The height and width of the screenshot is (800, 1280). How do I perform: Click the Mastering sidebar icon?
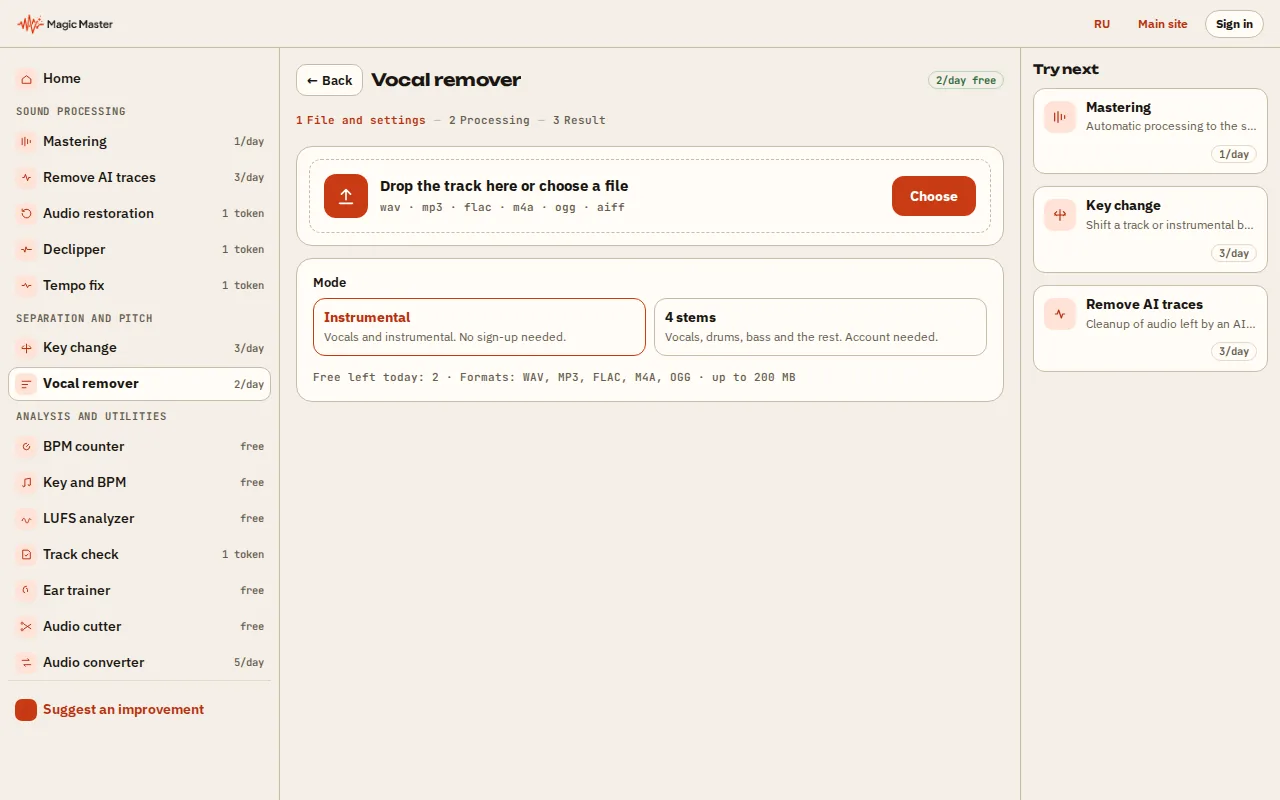(x=26, y=142)
